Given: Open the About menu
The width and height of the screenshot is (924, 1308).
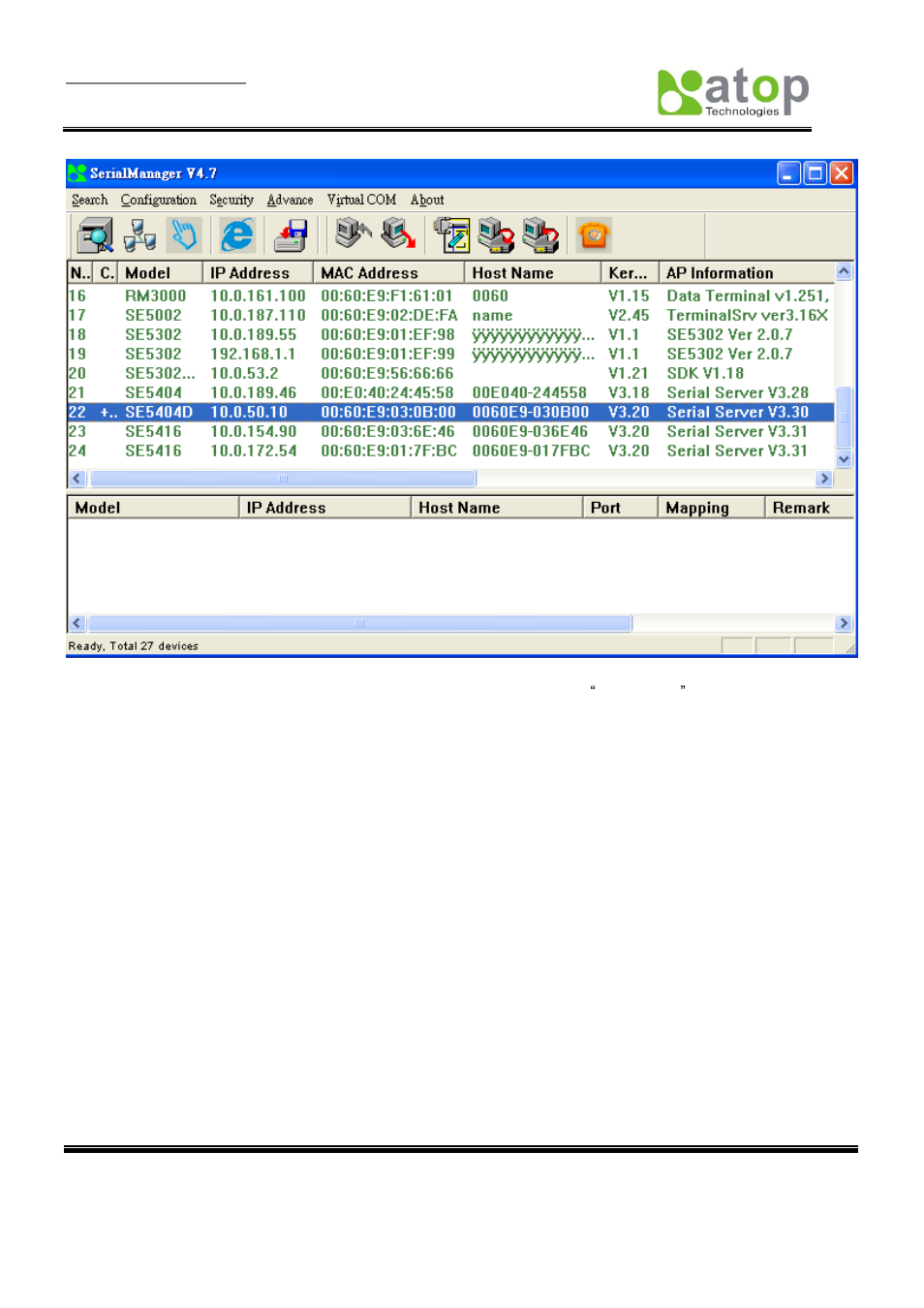Looking at the screenshot, I should point(427,200).
